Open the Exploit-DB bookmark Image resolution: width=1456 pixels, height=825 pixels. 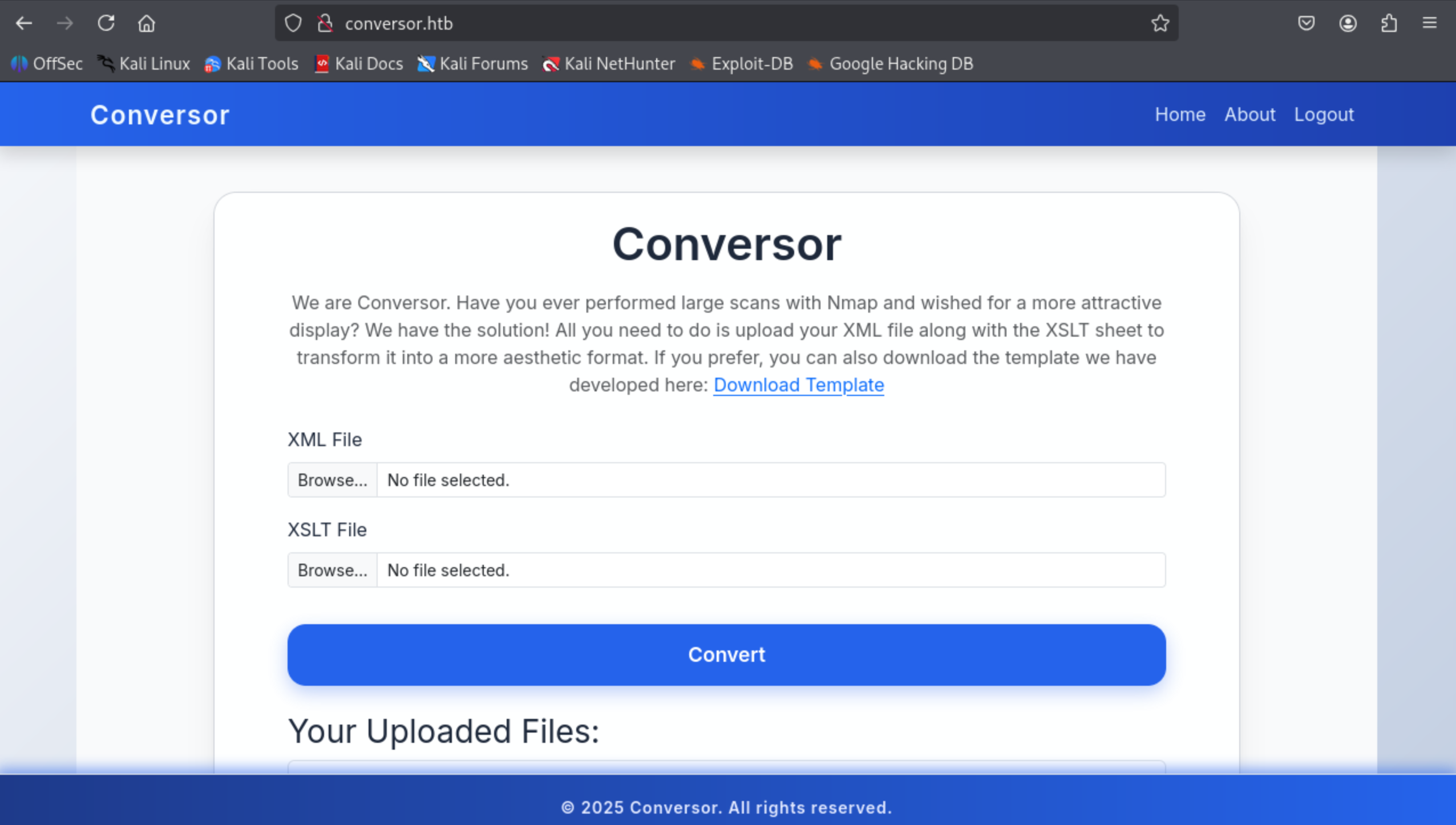click(x=741, y=64)
